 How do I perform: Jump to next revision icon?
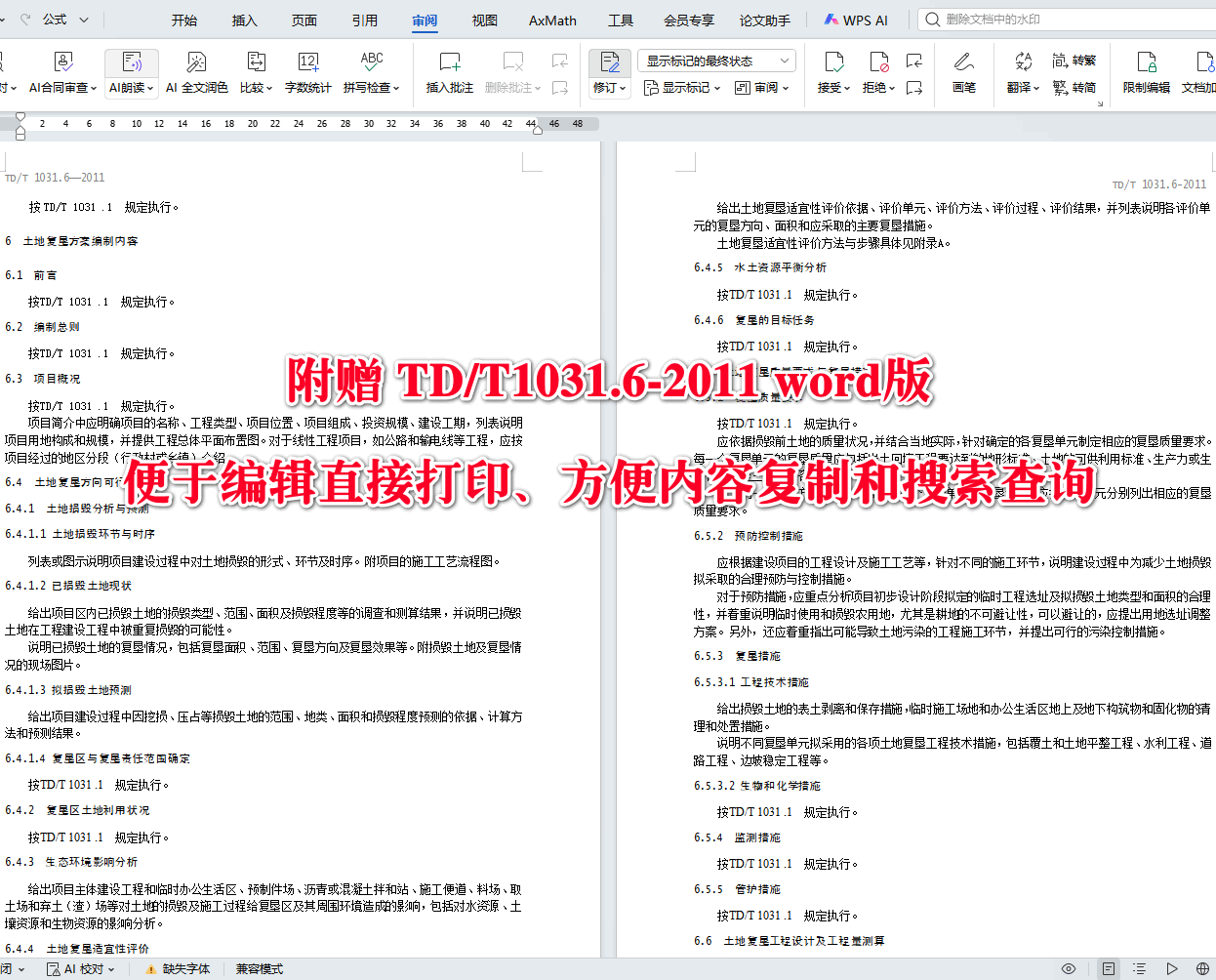tap(914, 88)
